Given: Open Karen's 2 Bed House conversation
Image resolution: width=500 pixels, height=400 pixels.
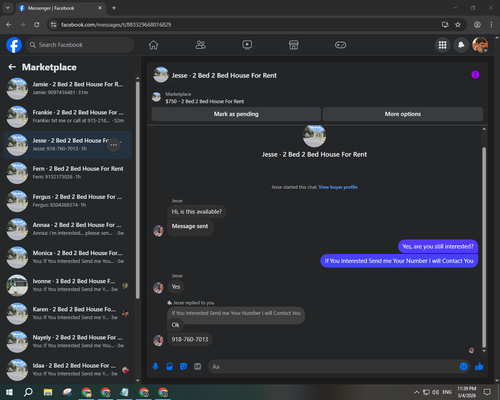Looking at the screenshot, I should [68, 313].
